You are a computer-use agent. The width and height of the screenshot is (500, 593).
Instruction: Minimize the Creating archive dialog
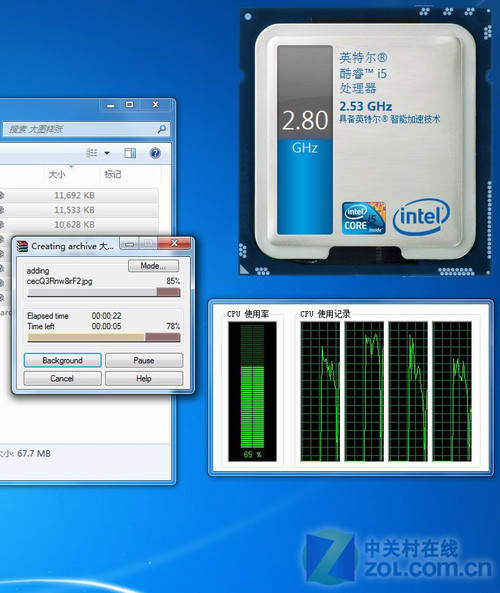pos(129,244)
